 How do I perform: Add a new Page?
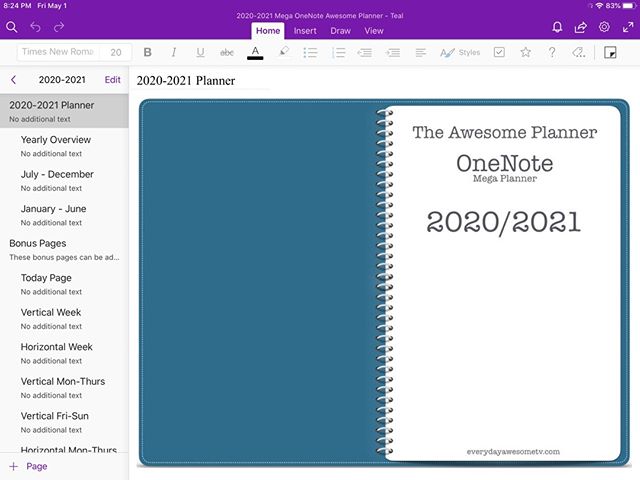coord(29,466)
